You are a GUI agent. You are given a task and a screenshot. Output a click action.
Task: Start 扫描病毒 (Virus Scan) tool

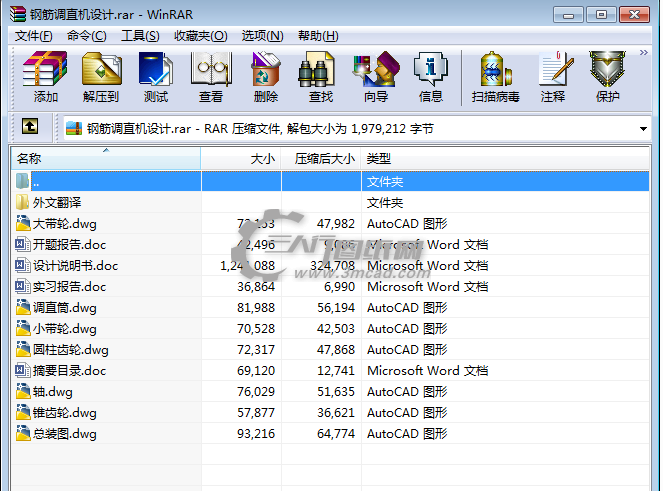click(x=496, y=77)
